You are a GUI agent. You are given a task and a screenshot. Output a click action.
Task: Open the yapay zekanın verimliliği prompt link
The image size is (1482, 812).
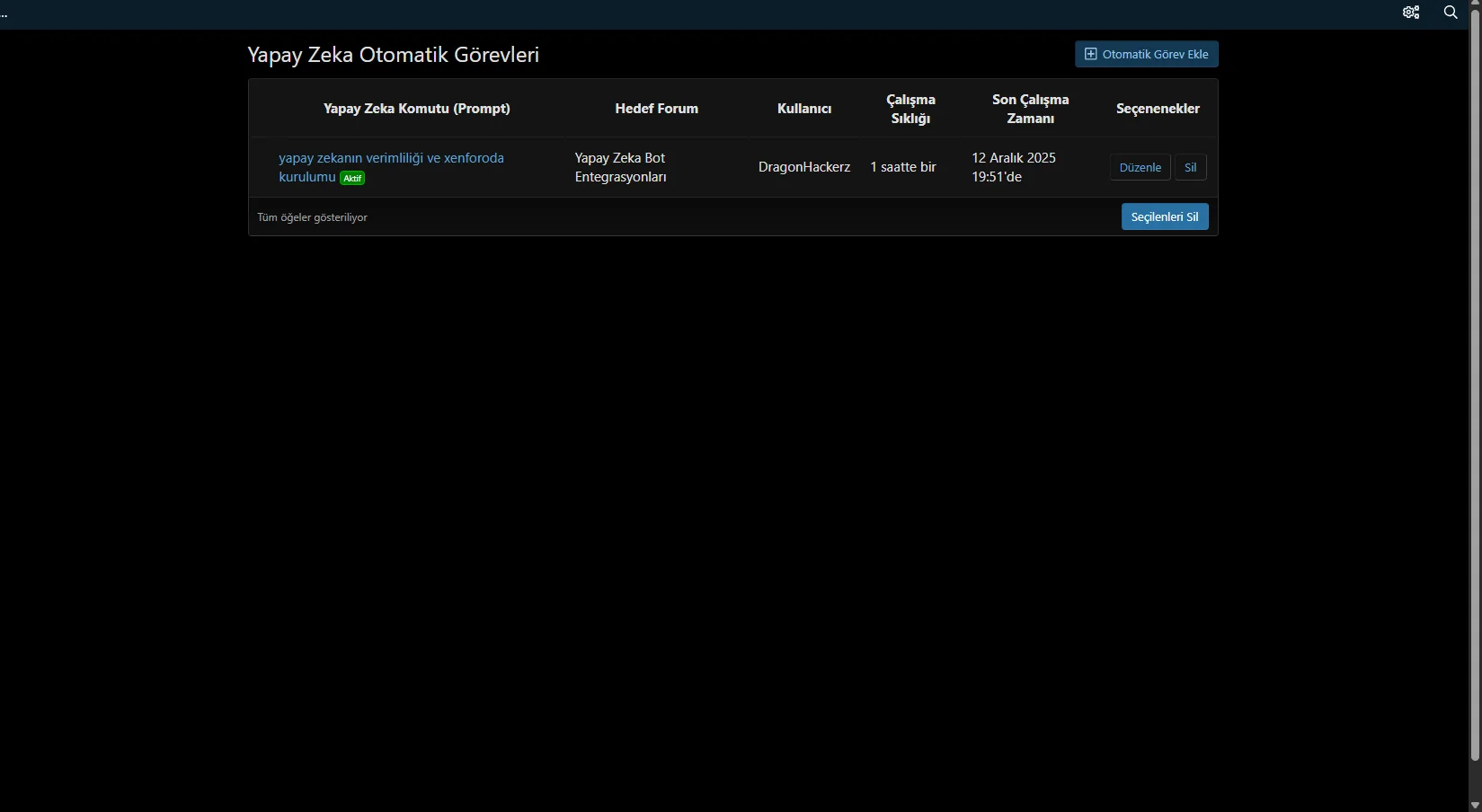[391, 158]
